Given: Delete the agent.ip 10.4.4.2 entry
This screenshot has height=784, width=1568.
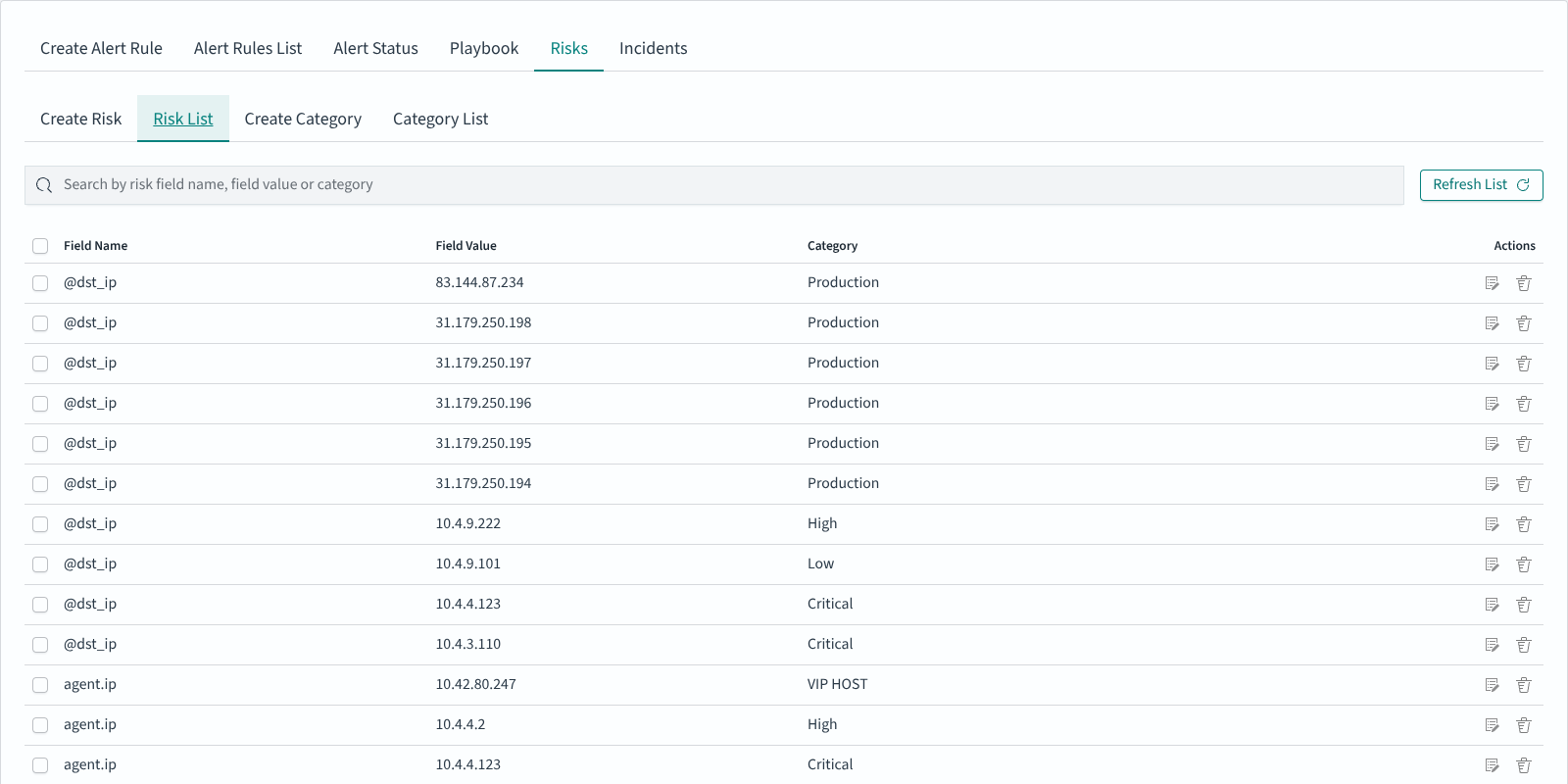Looking at the screenshot, I should pyautogui.click(x=1524, y=725).
